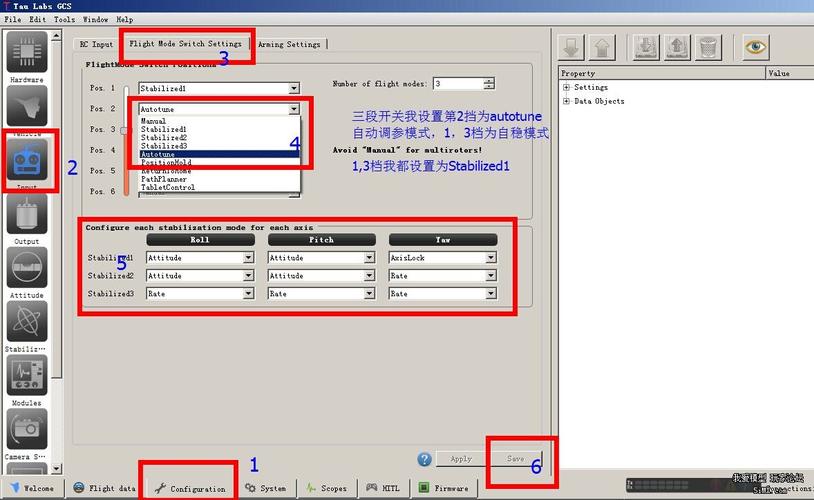The image size is (814, 500).
Task: Toggle the eye view options icon
Action: (x=755, y=47)
